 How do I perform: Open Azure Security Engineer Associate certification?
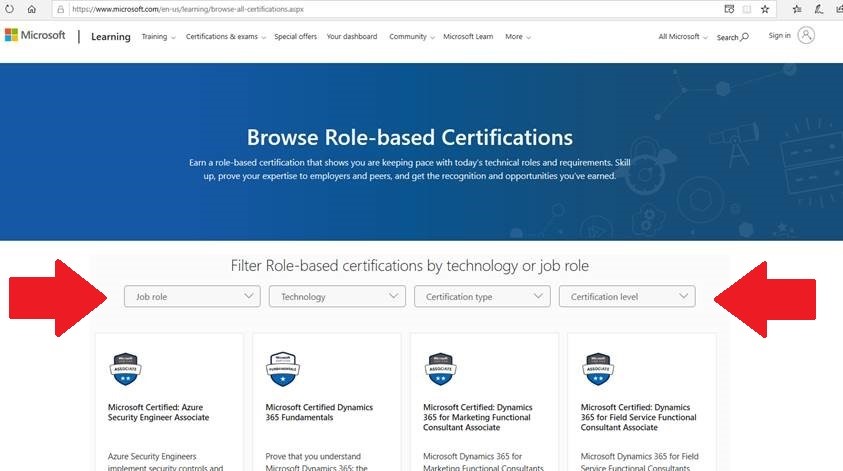(x=158, y=412)
